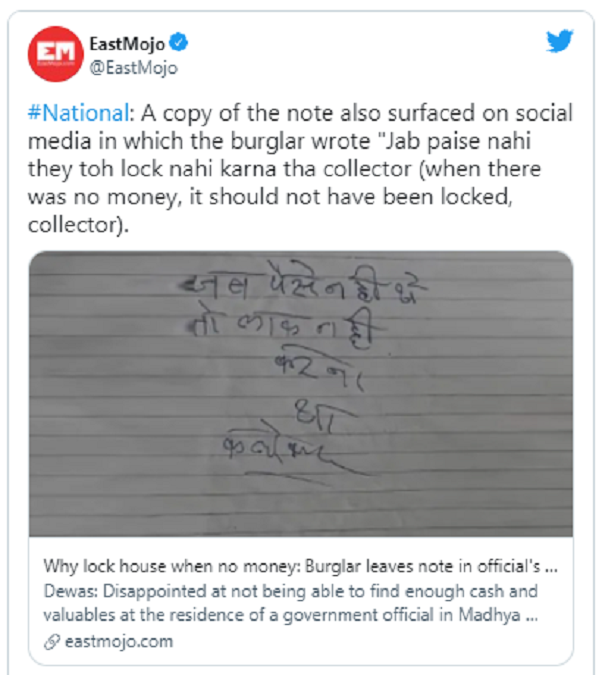Click the top handwritten Hindi line in photo
Screen dimensions: 605x675
pyautogui.click(x=304, y=286)
